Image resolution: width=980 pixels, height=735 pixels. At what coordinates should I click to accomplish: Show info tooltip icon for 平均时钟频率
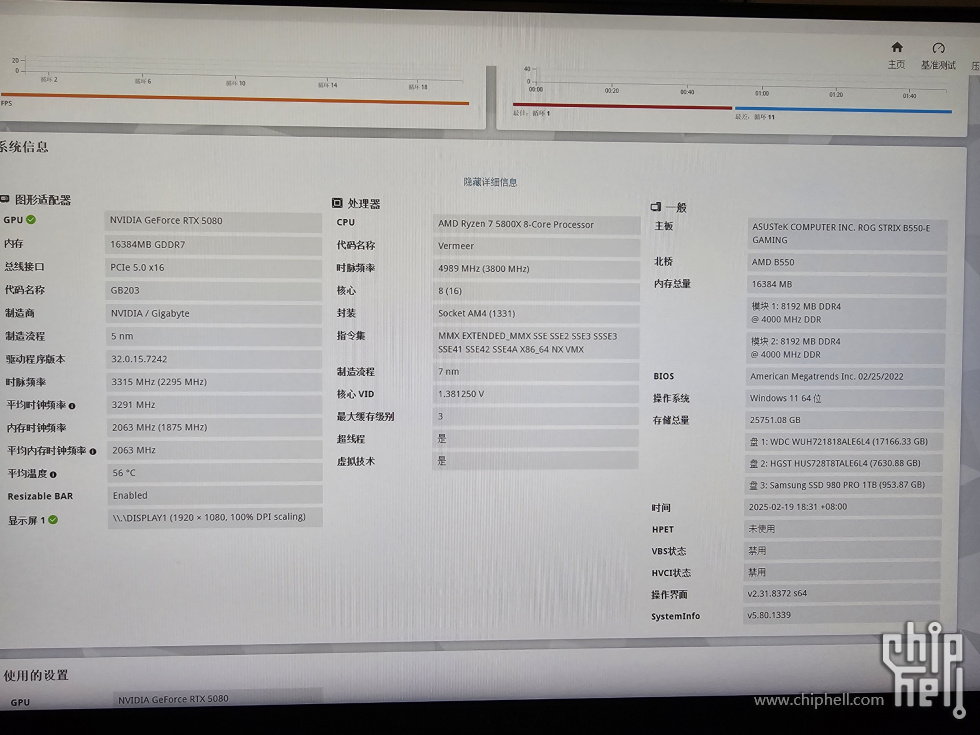[72, 406]
